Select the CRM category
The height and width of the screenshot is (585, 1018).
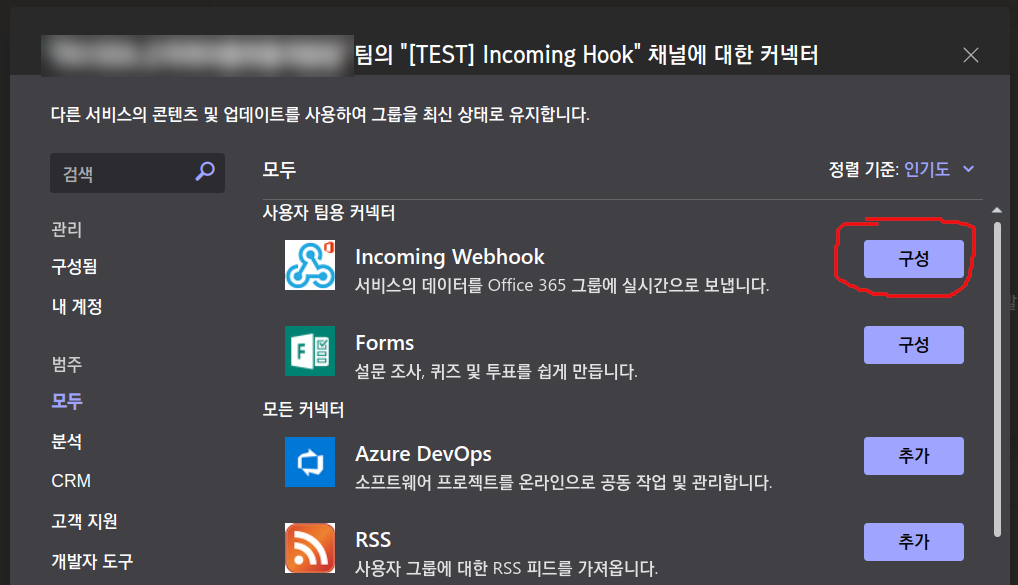coord(71,481)
